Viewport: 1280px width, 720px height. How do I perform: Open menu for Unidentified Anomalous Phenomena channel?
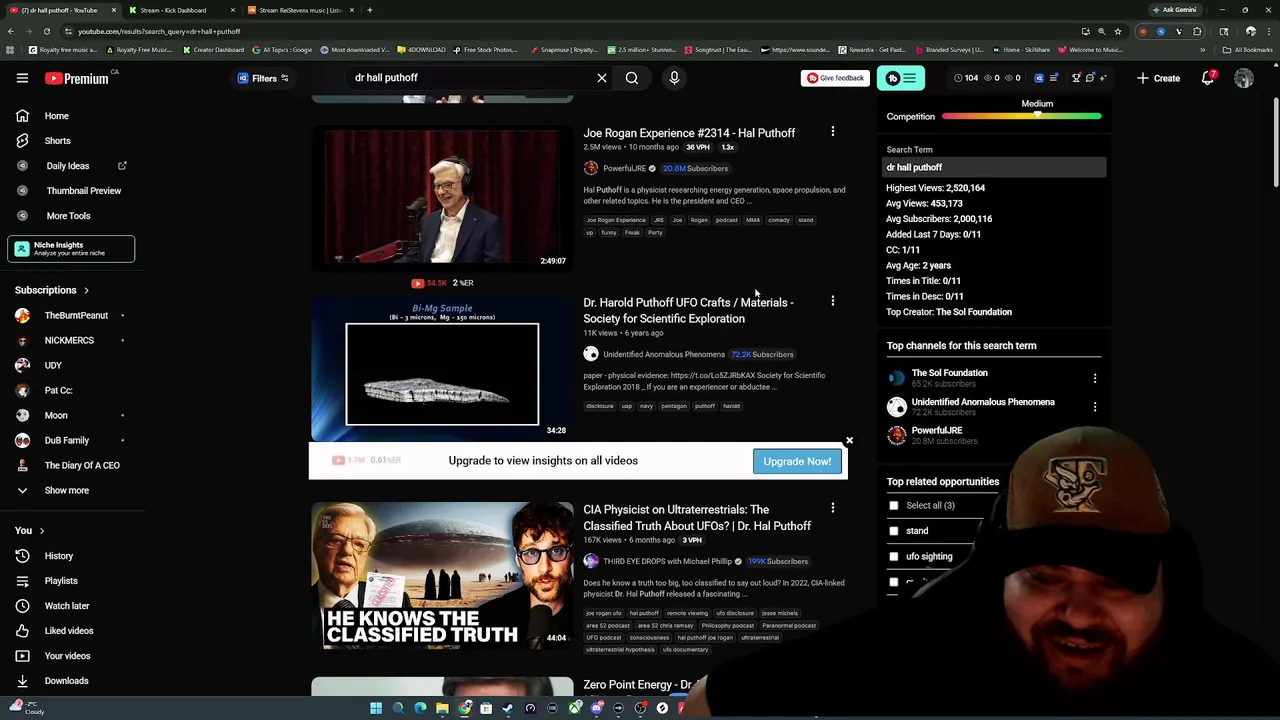coord(1095,407)
